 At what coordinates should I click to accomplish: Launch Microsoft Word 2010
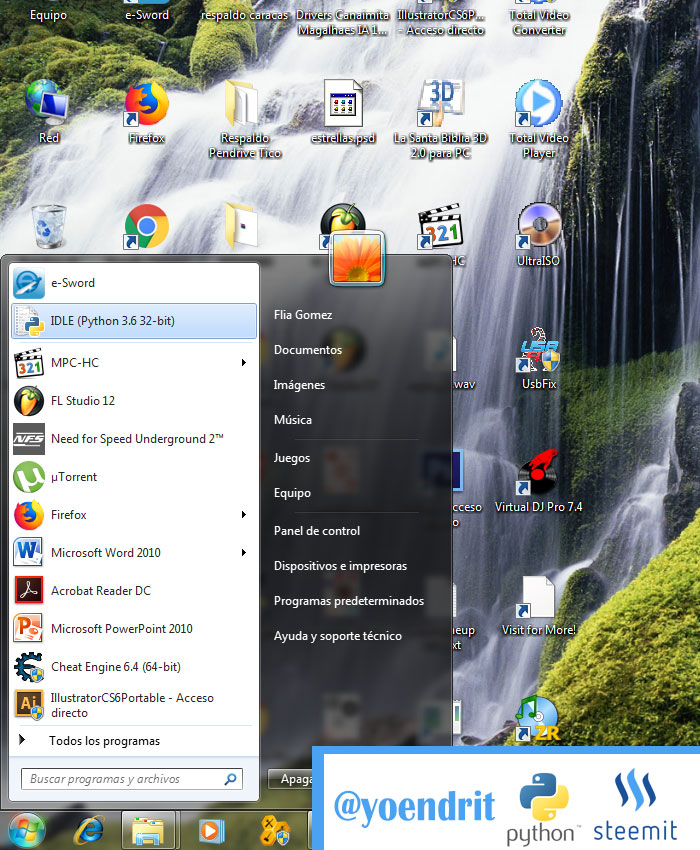pos(133,552)
